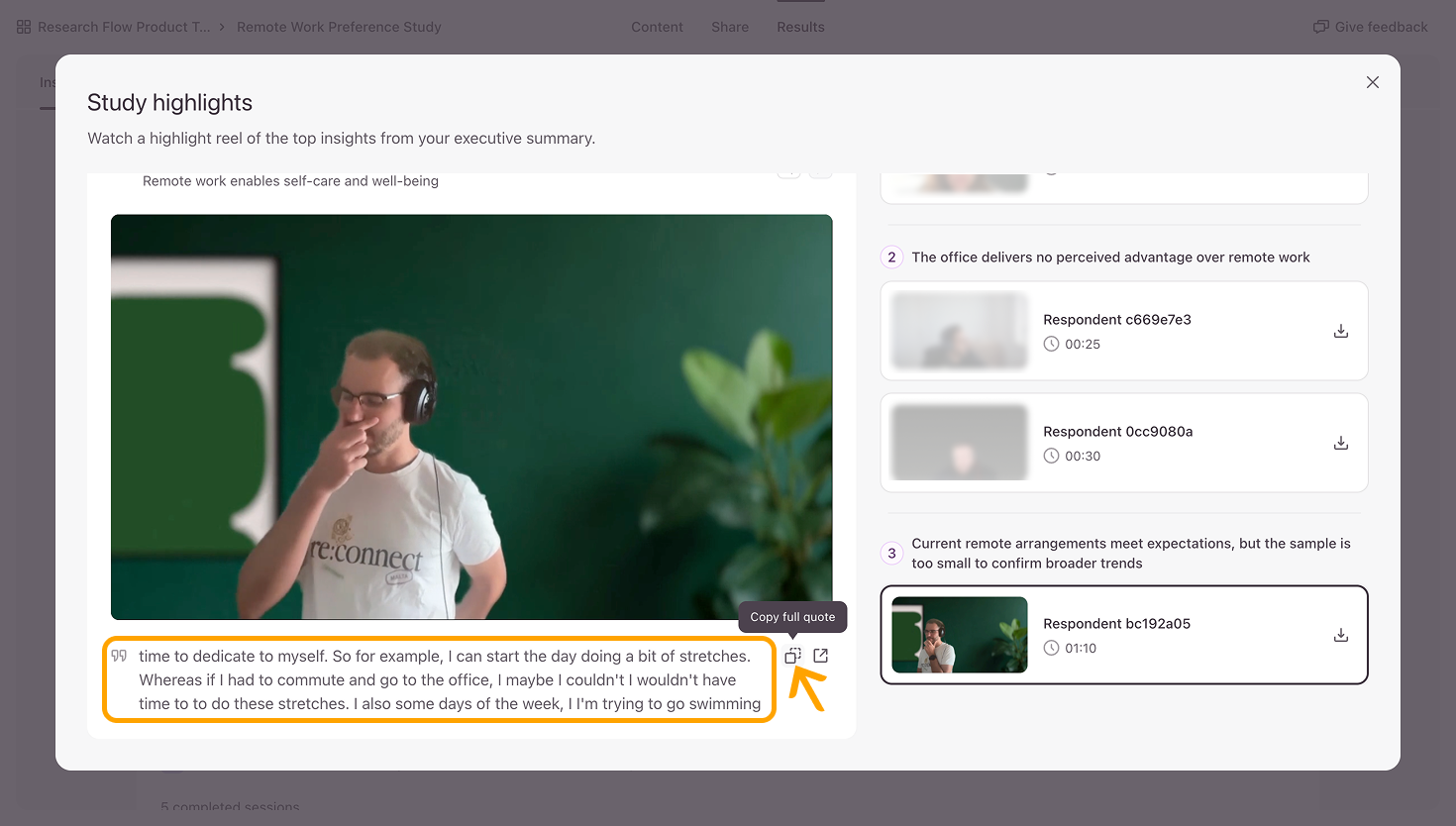Click the Copy full quote icon
Image resolution: width=1456 pixels, height=826 pixels.
[x=793, y=656]
